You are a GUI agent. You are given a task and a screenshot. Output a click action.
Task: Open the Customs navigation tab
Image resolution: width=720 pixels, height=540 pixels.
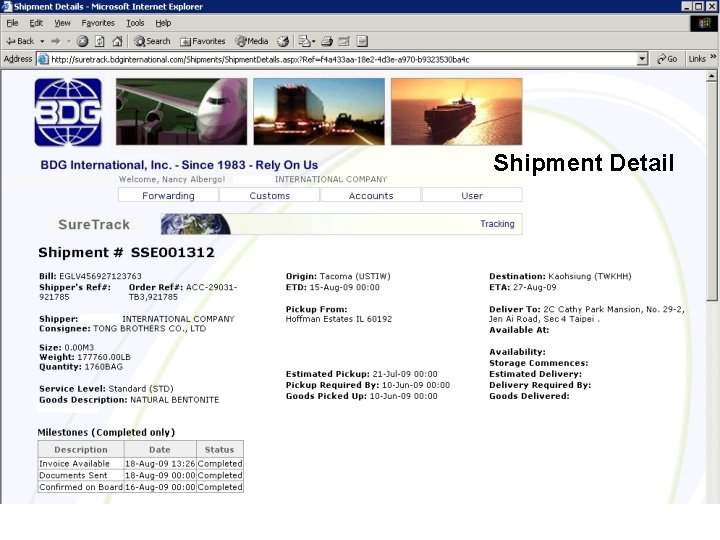click(270, 195)
